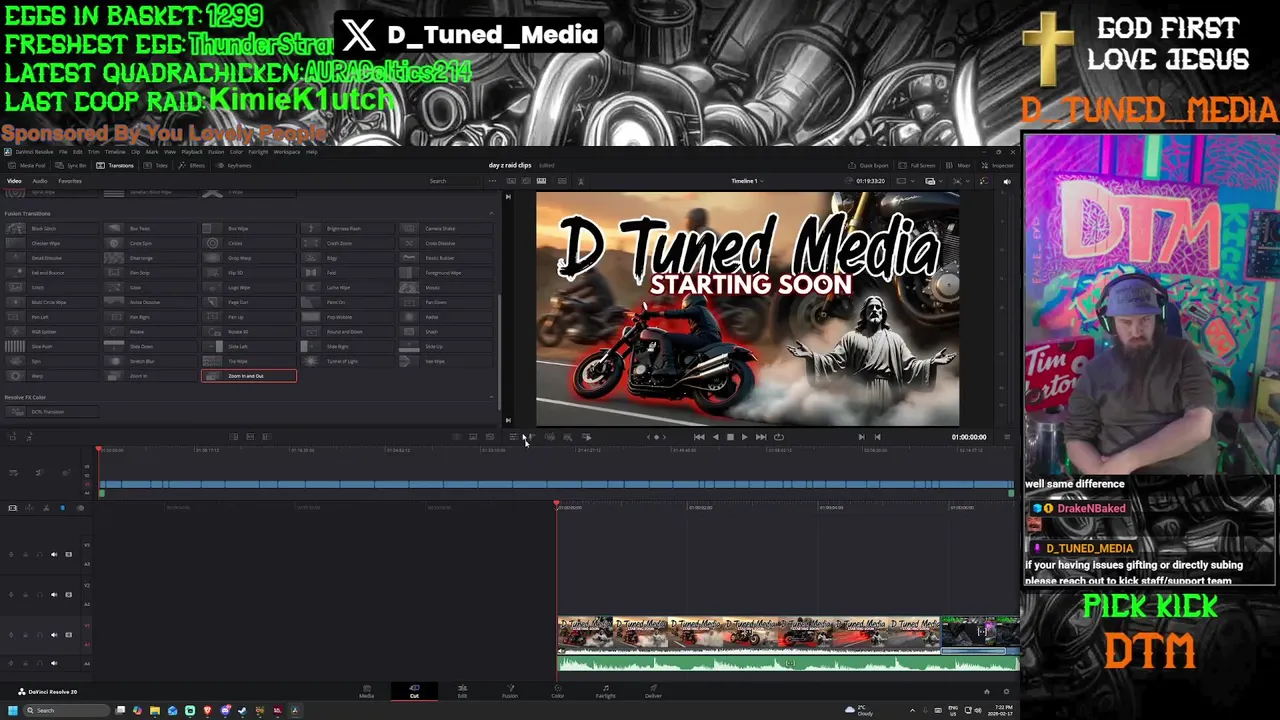1280x720 pixels.
Task: Toggle video enable for track V3
Action: tap(69, 555)
